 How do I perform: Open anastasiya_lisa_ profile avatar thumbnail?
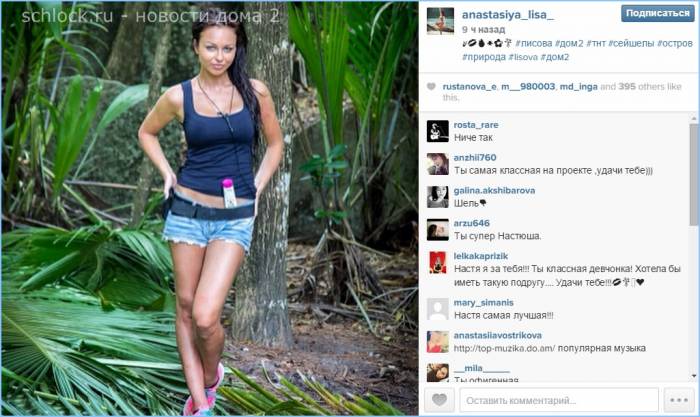pyautogui.click(x=440, y=21)
